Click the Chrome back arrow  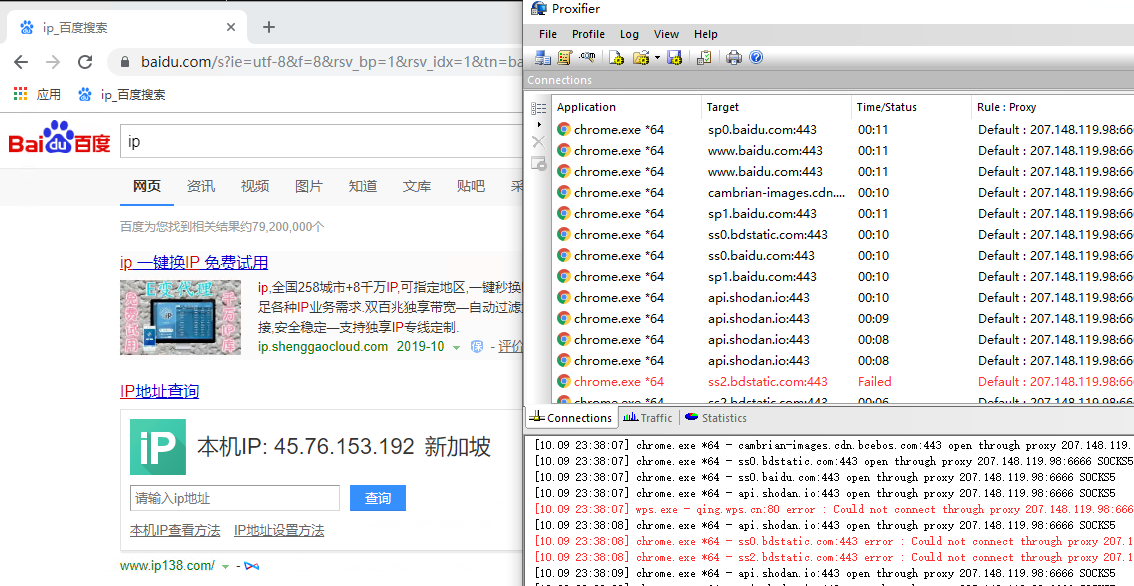click(x=21, y=62)
